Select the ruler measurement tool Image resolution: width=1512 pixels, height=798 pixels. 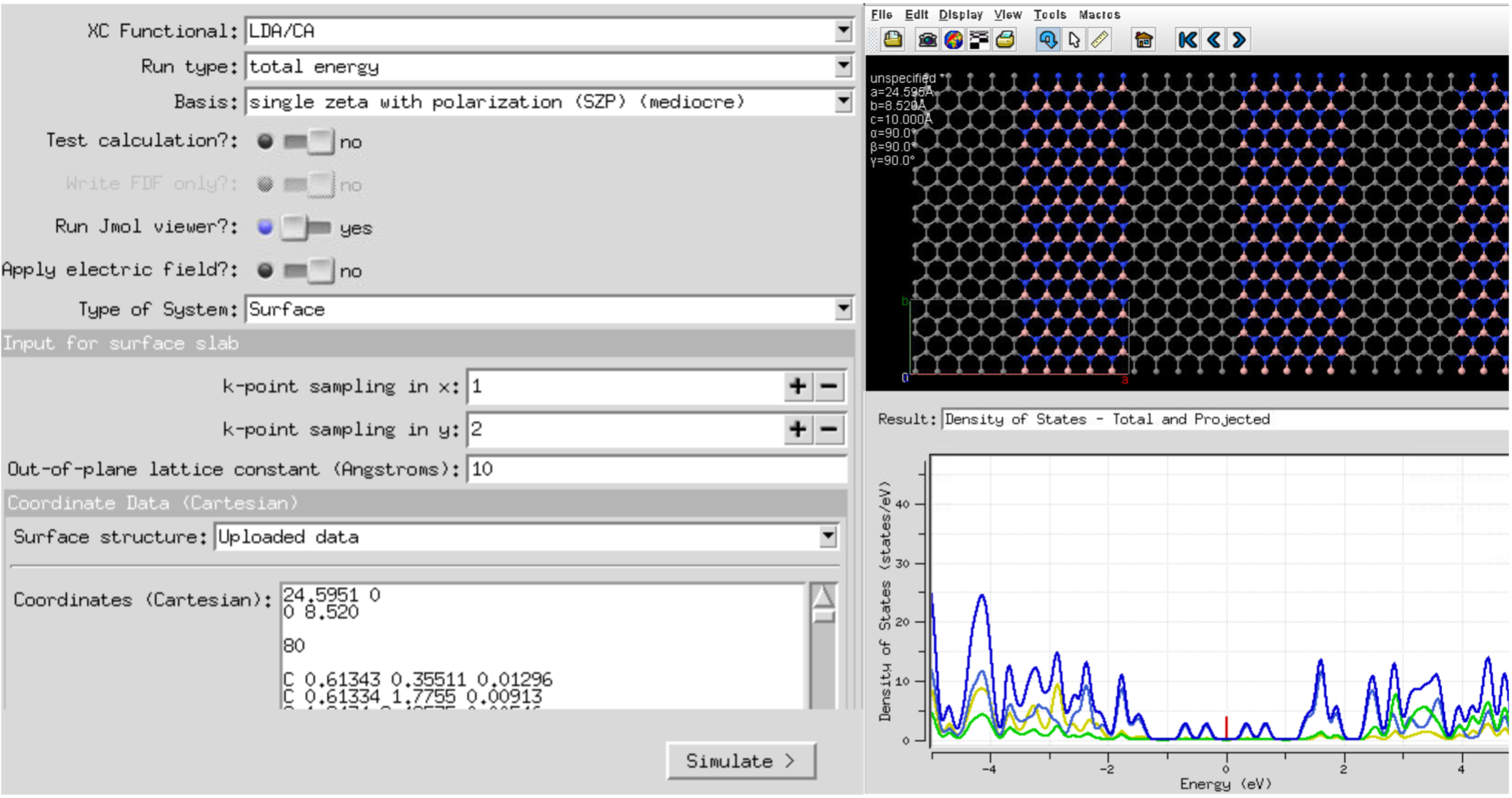(x=1100, y=40)
